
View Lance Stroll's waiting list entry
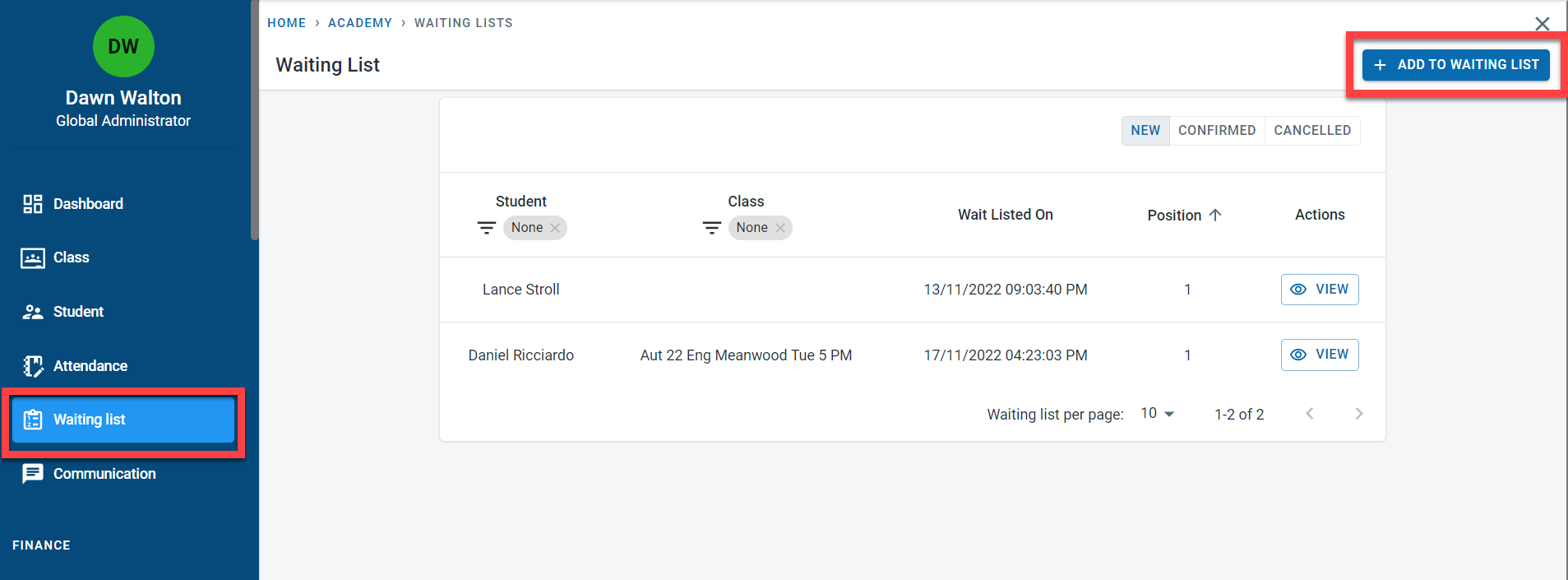1319,290
